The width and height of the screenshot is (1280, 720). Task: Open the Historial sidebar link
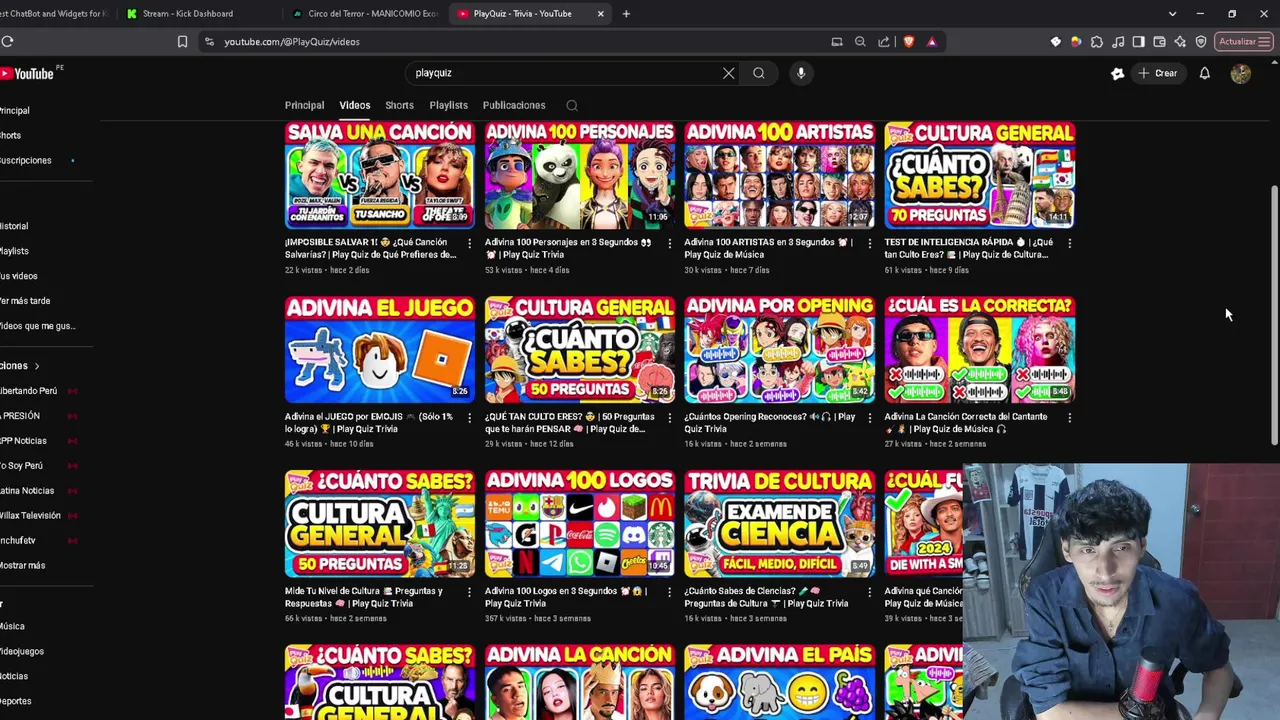click(x=14, y=226)
